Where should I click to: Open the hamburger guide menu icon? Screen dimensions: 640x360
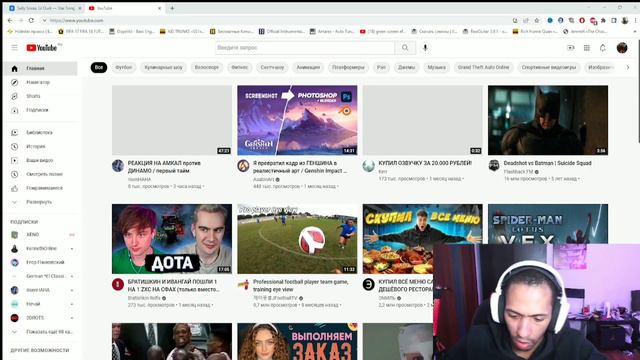[x=15, y=48]
